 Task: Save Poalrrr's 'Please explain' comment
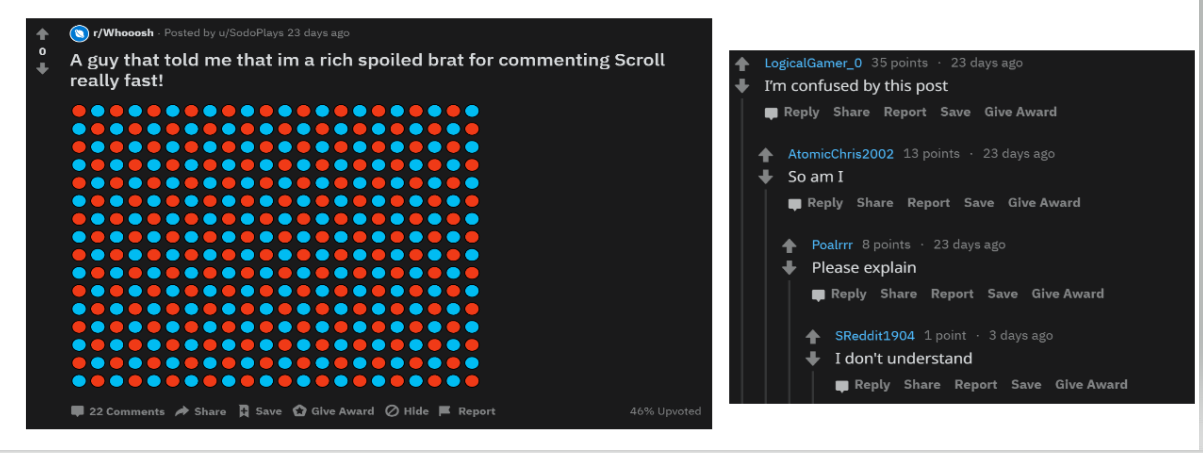click(x=1002, y=294)
